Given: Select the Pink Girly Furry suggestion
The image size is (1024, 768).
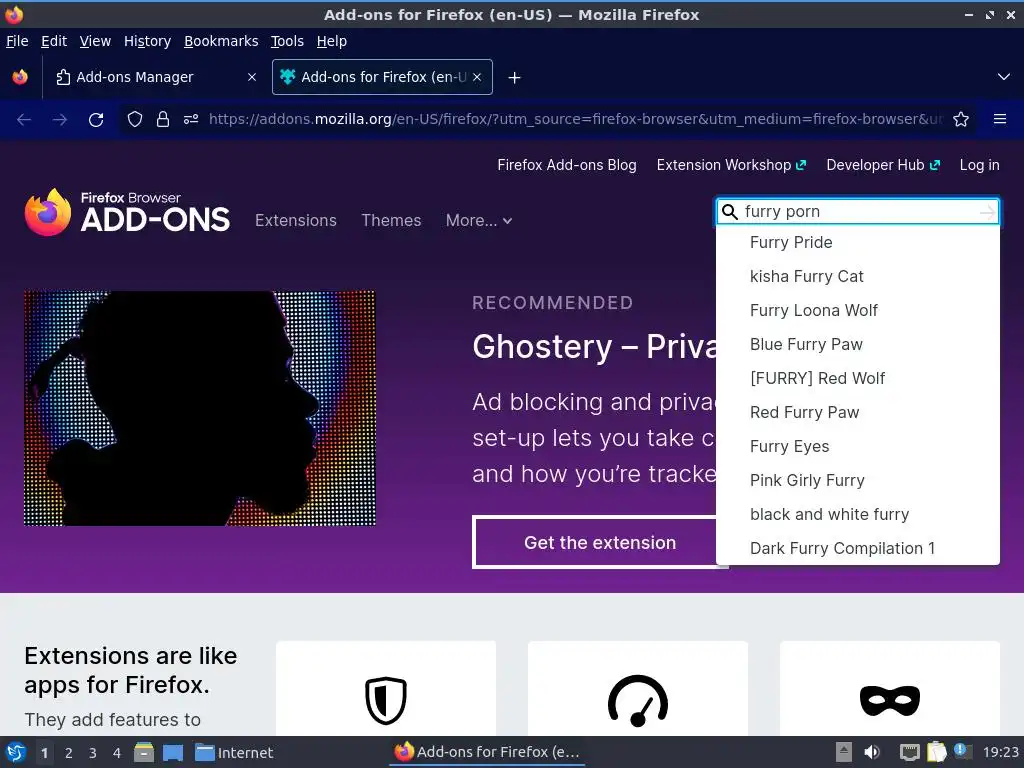Looking at the screenshot, I should tap(857, 480).
